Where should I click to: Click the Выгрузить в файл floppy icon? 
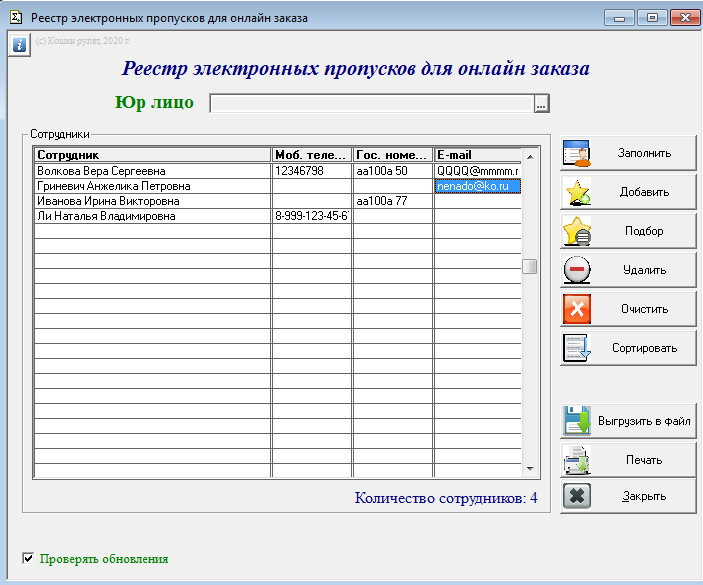(x=577, y=420)
